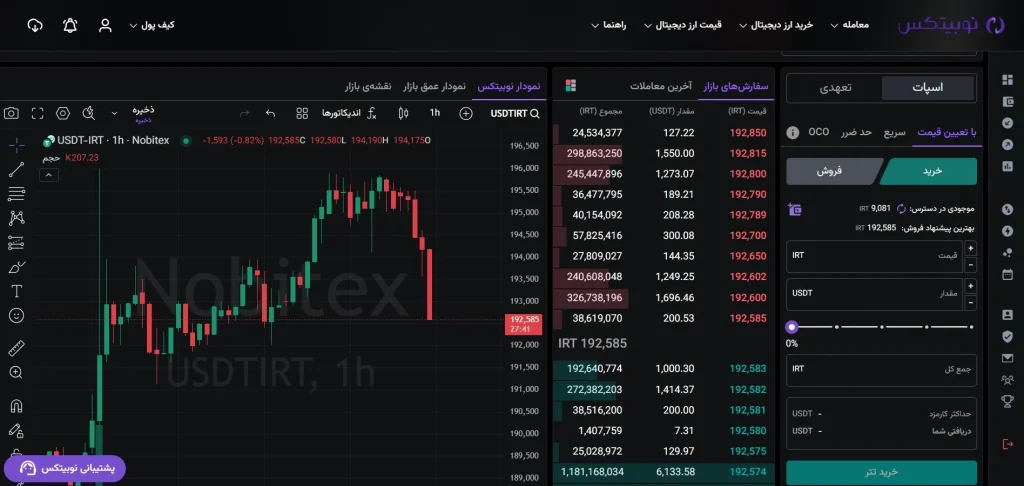Viewport: 1024px width, 486px height.
Task: Select the XABCD pattern tool
Action: (x=16, y=218)
